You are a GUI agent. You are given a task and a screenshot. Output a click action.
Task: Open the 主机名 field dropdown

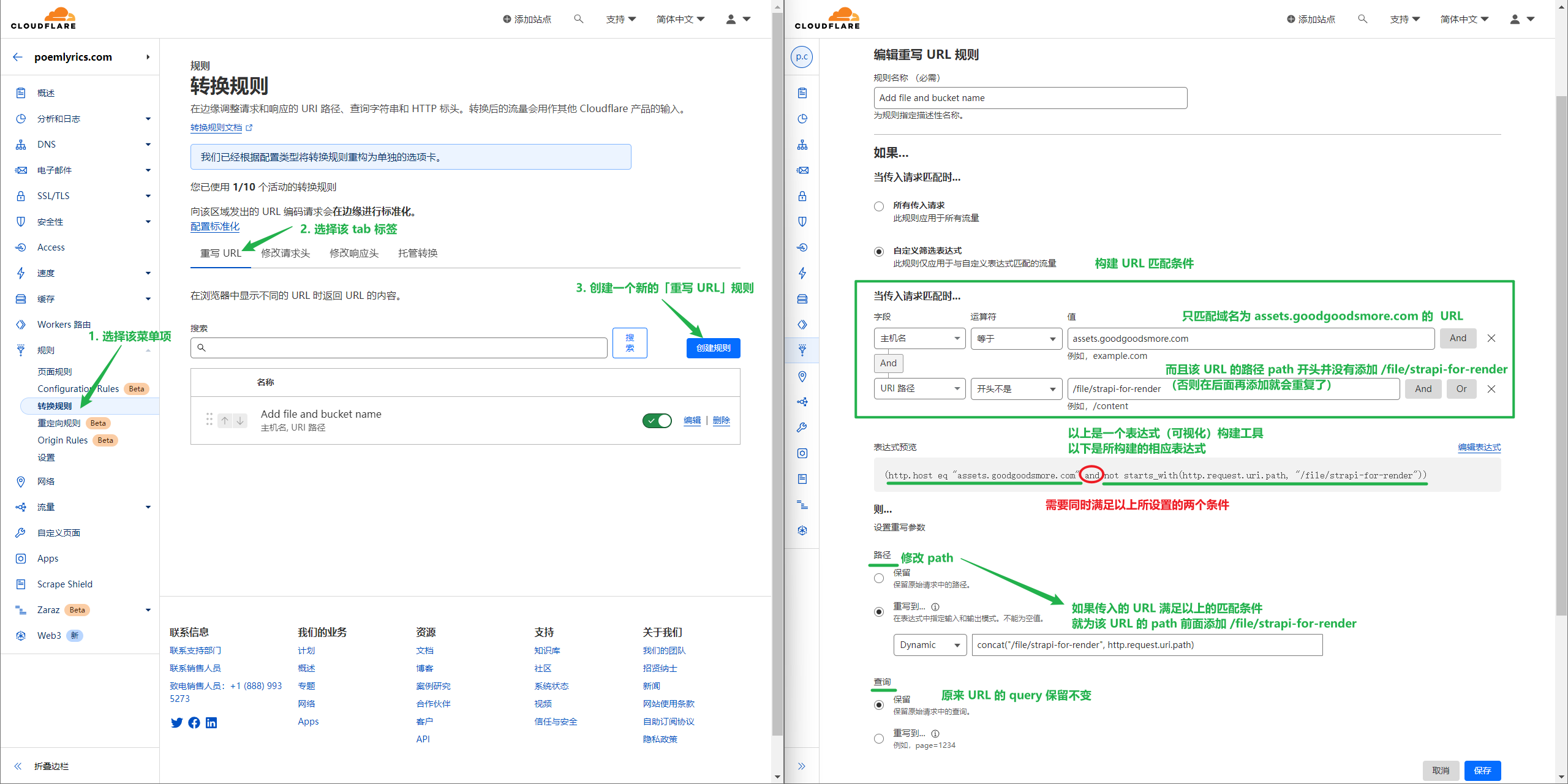[919, 338]
